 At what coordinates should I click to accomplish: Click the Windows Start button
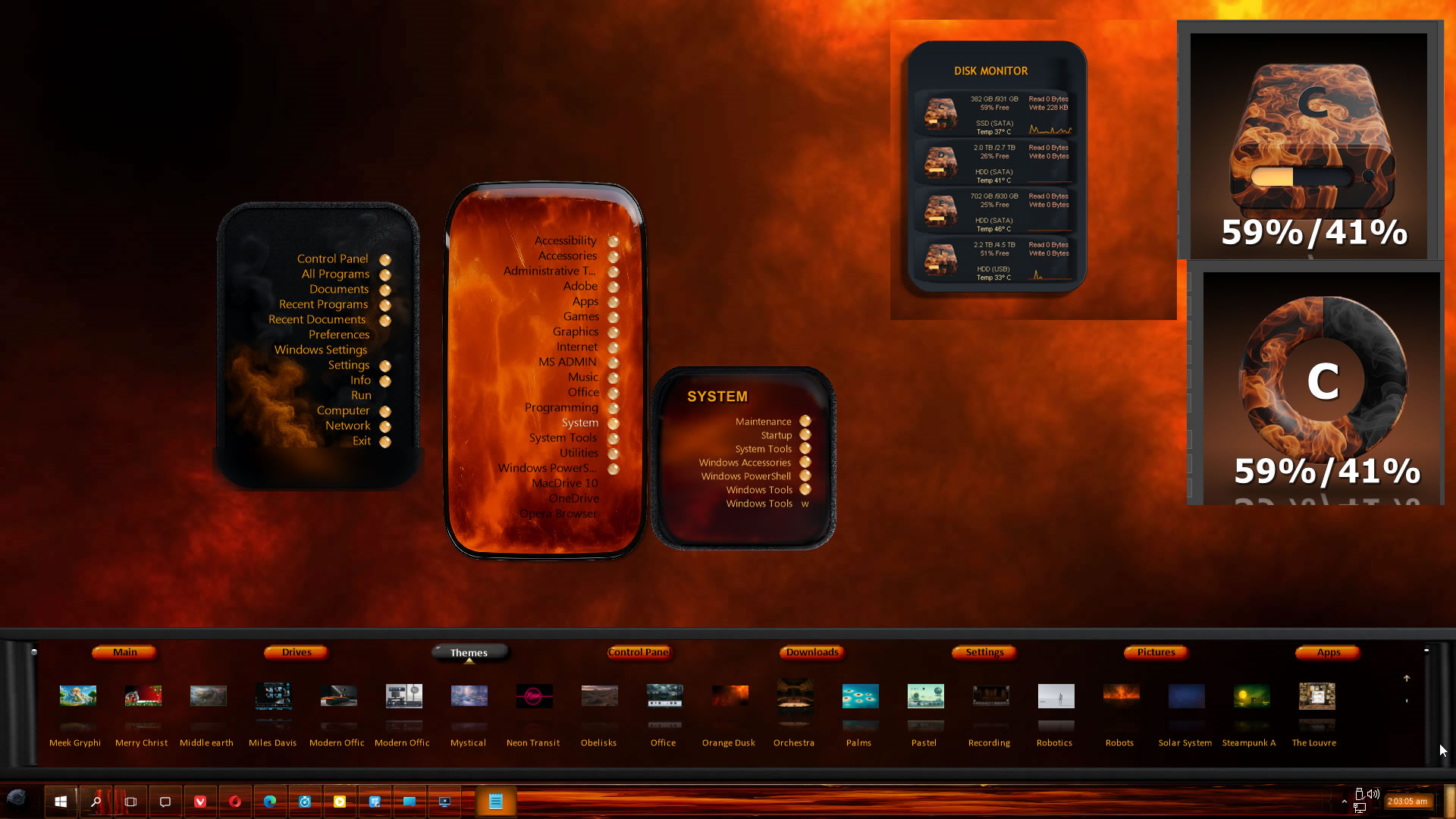coord(61,802)
